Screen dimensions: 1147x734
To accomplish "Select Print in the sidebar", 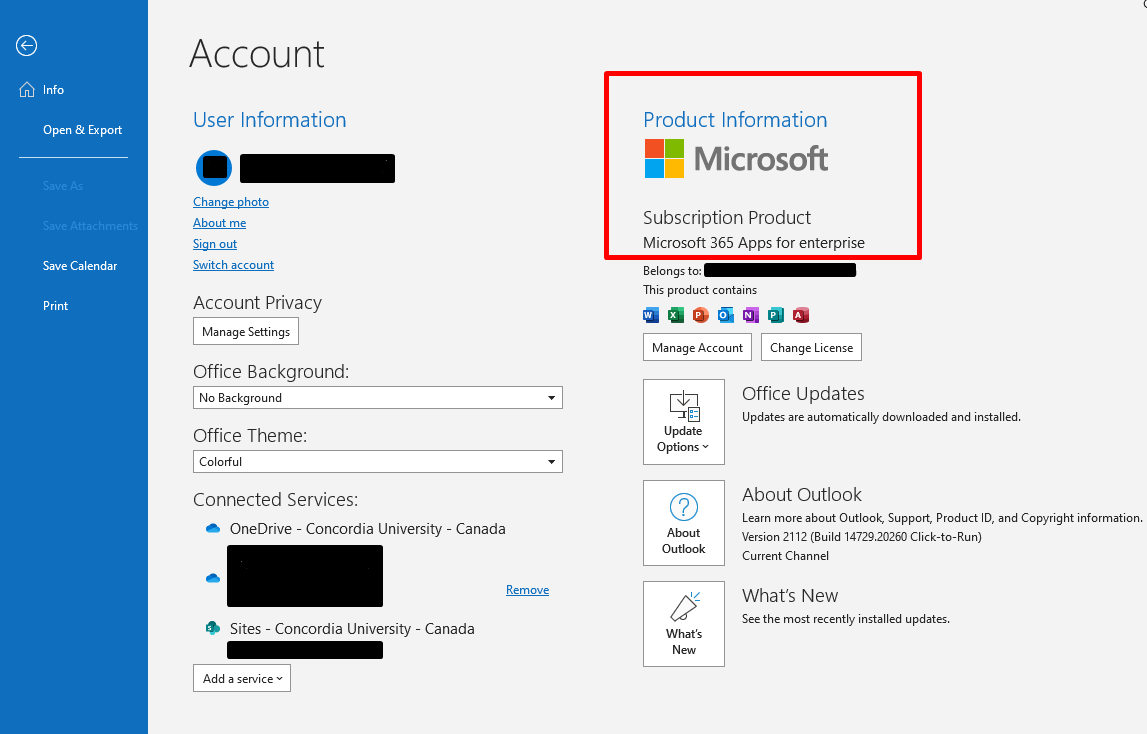I will pyautogui.click(x=56, y=306).
